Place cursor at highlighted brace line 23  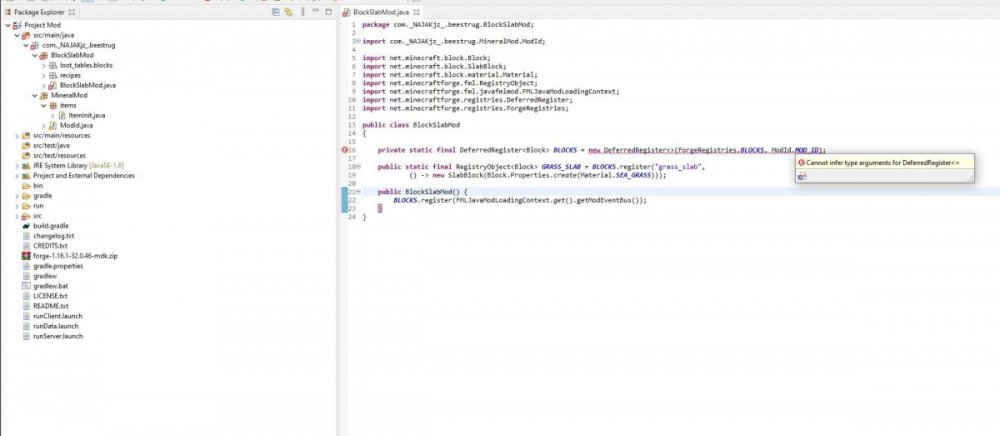(379, 208)
